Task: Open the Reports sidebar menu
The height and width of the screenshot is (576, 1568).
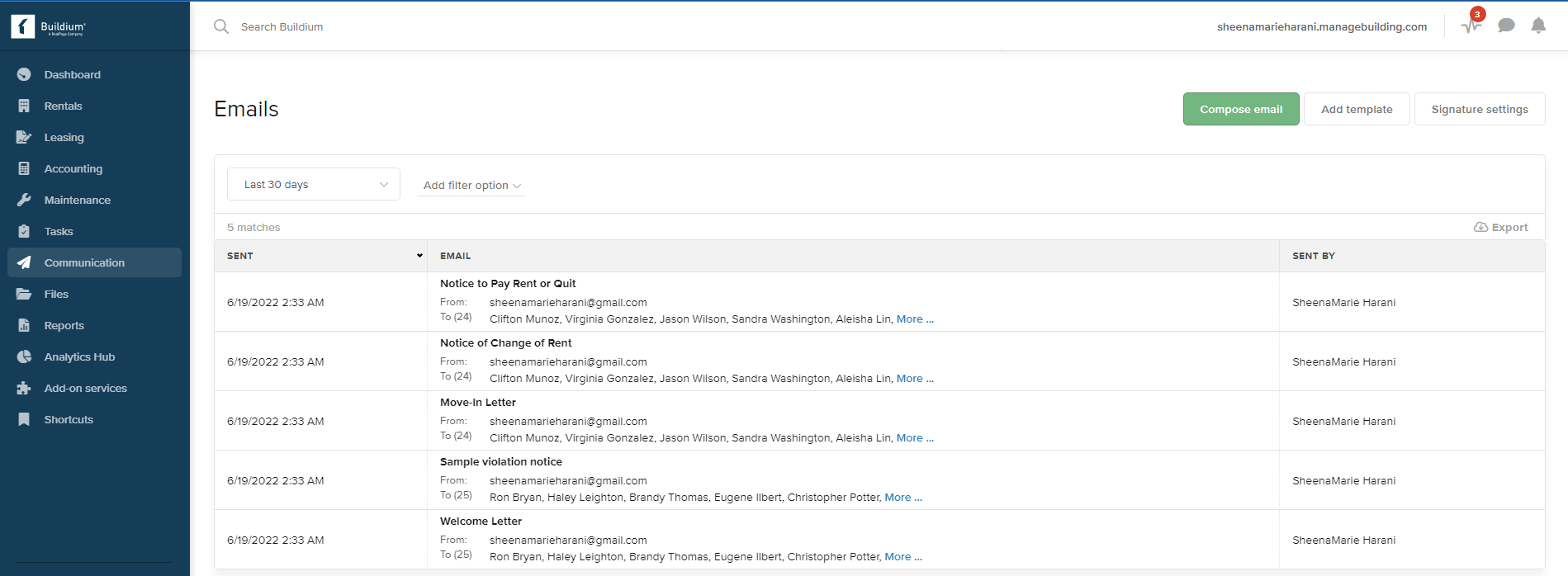Action: (64, 325)
